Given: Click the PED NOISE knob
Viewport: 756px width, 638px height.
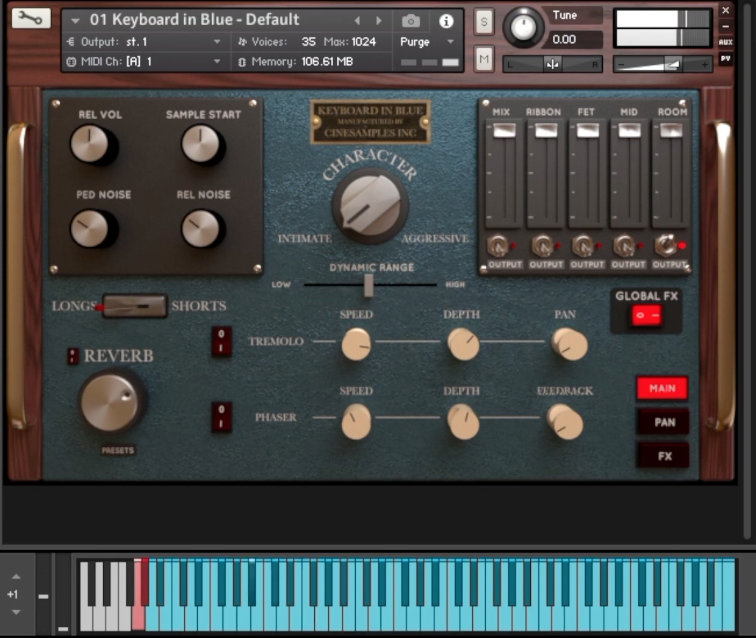Looking at the screenshot, I should tap(91, 228).
